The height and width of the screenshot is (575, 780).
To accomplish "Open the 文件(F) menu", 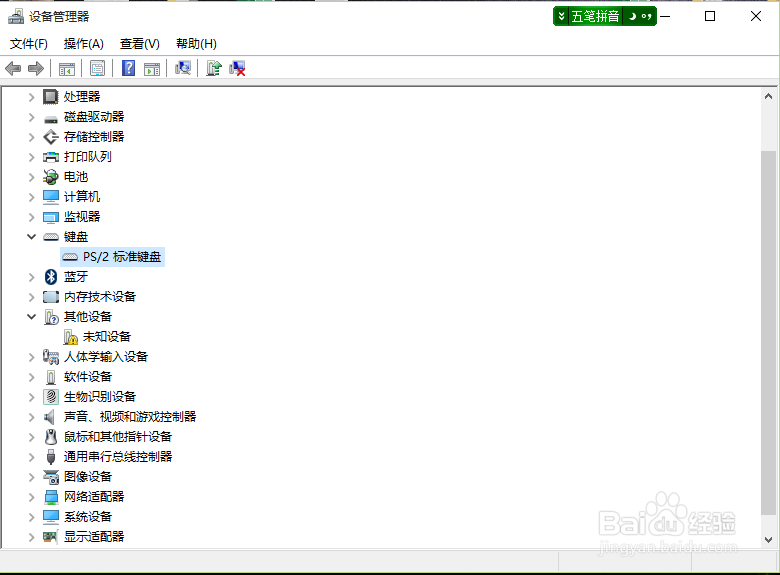I will click(29, 44).
